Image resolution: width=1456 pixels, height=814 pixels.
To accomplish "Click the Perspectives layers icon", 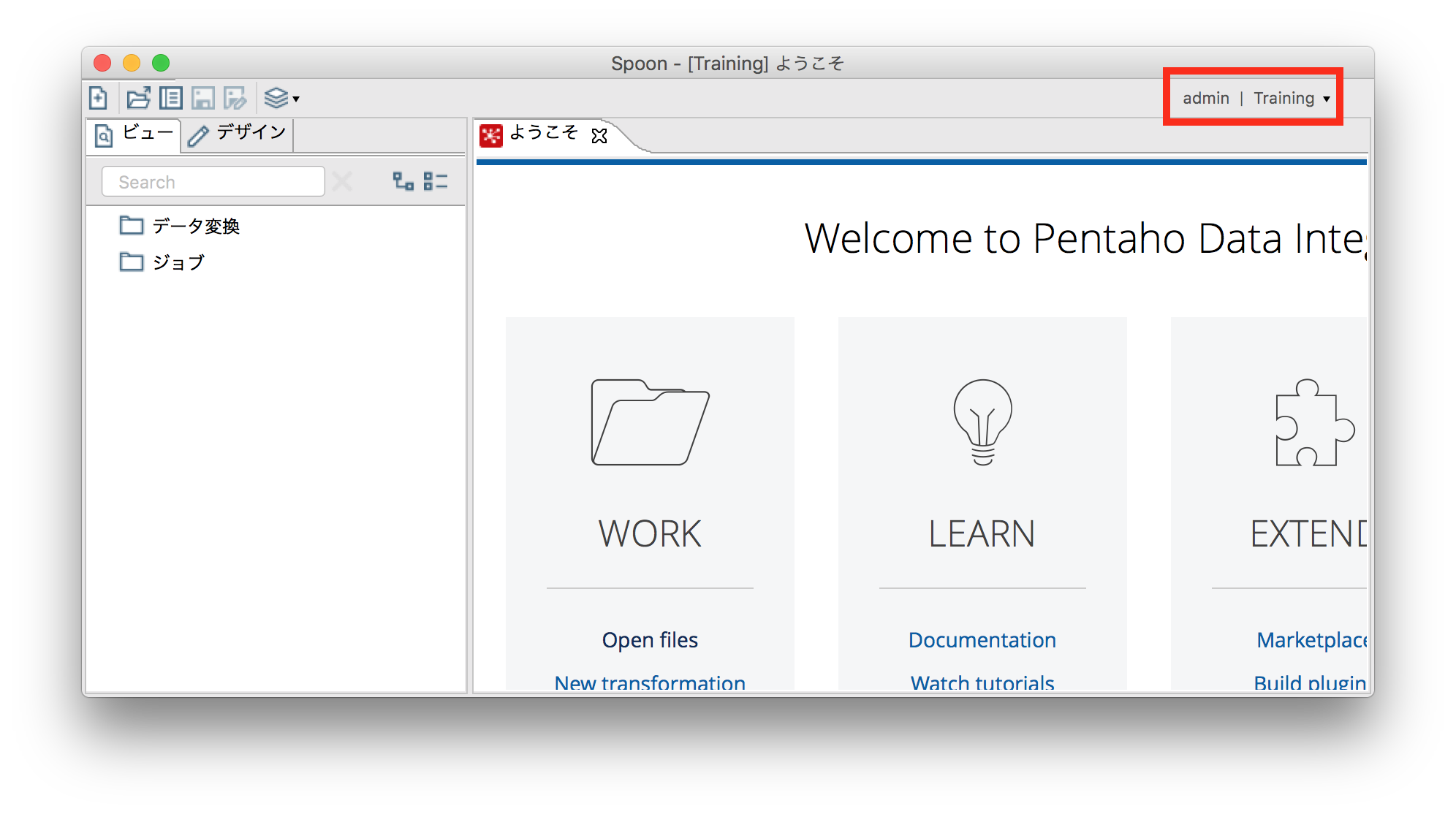I will pos(276,98).
